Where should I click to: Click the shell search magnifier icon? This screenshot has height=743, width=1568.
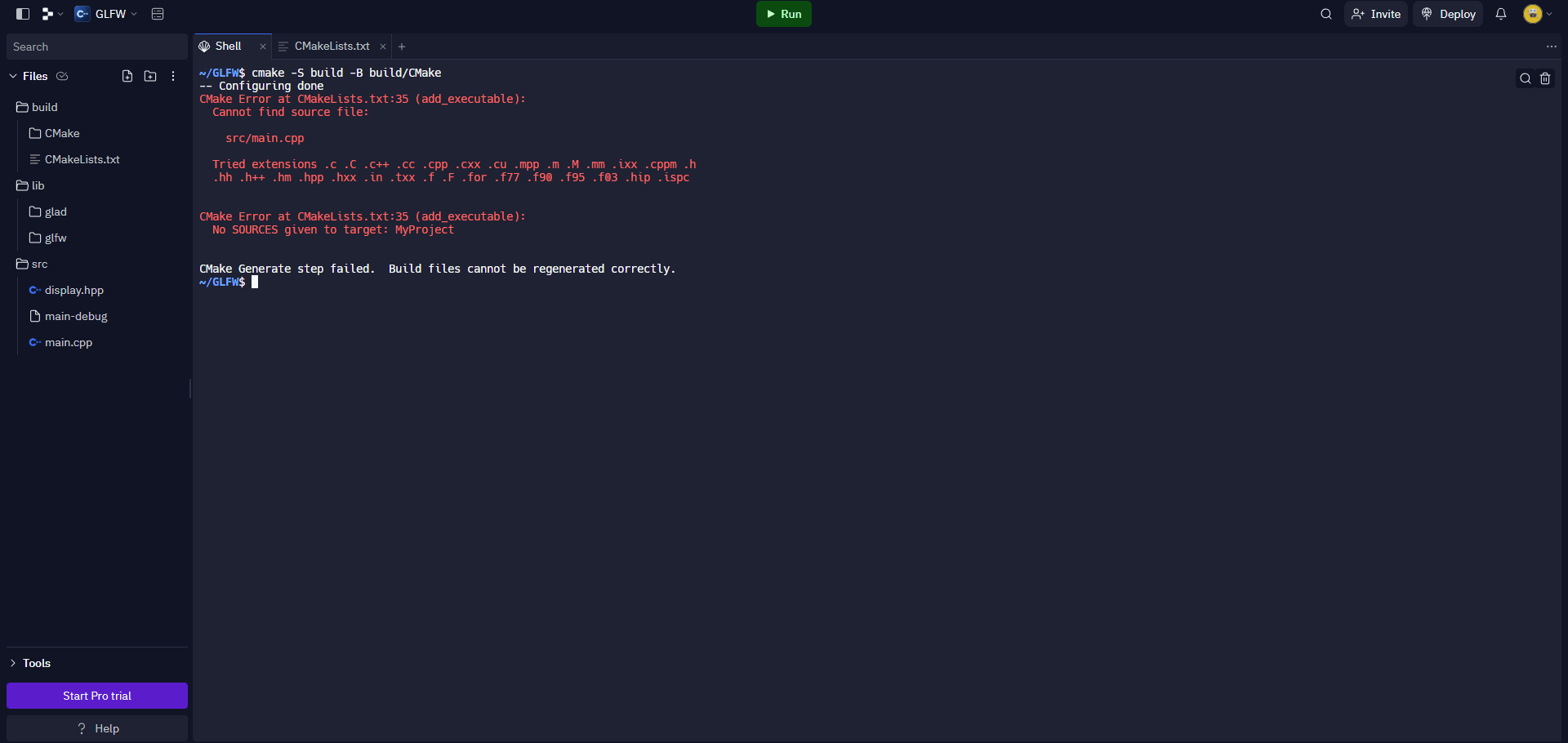click(1525, 78)
